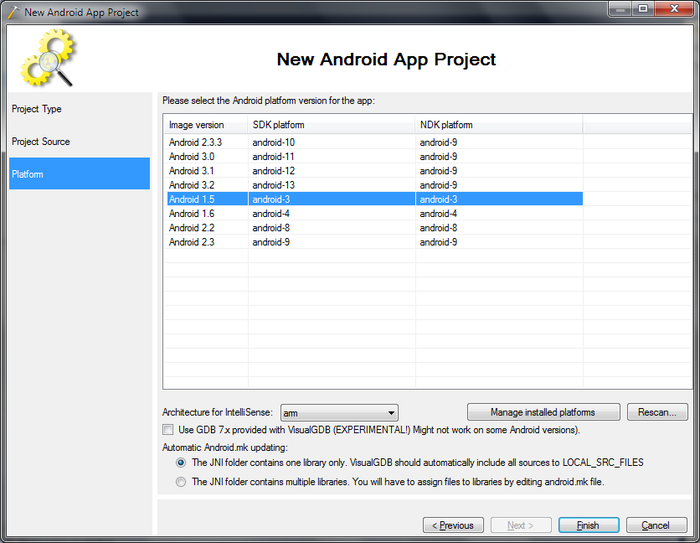Sort by SDK platform column header
The image size is (700, 543).
click(x=331, y=125)
